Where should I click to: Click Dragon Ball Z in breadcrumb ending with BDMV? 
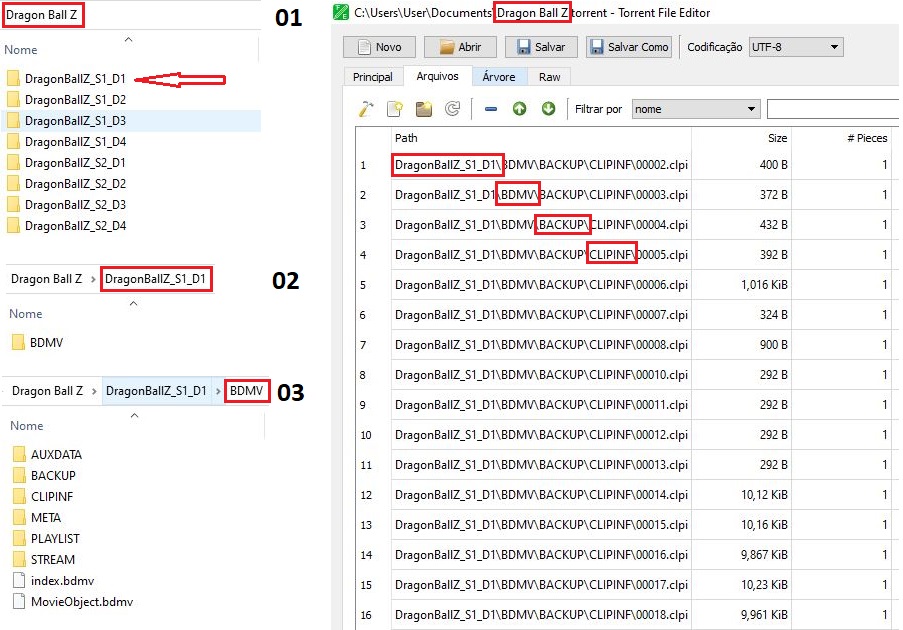pos(47,391)
